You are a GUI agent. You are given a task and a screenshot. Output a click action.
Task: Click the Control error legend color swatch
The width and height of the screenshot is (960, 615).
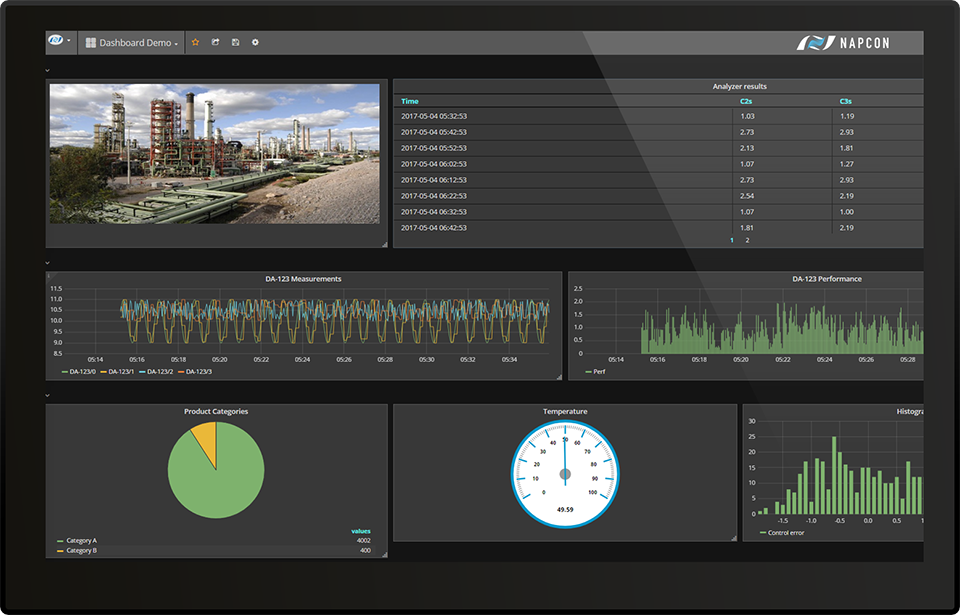tap(762, 533)
